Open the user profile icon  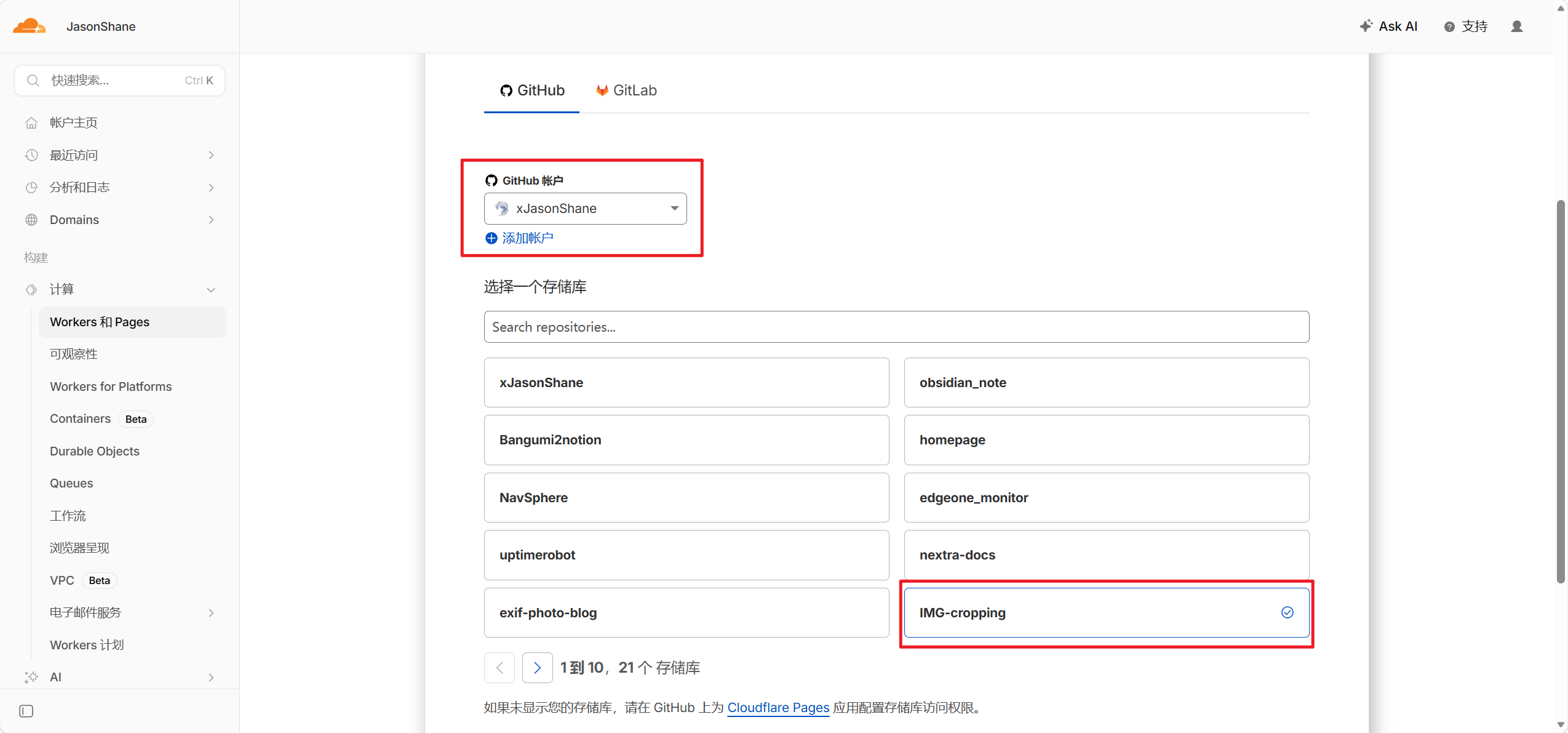1516,26
